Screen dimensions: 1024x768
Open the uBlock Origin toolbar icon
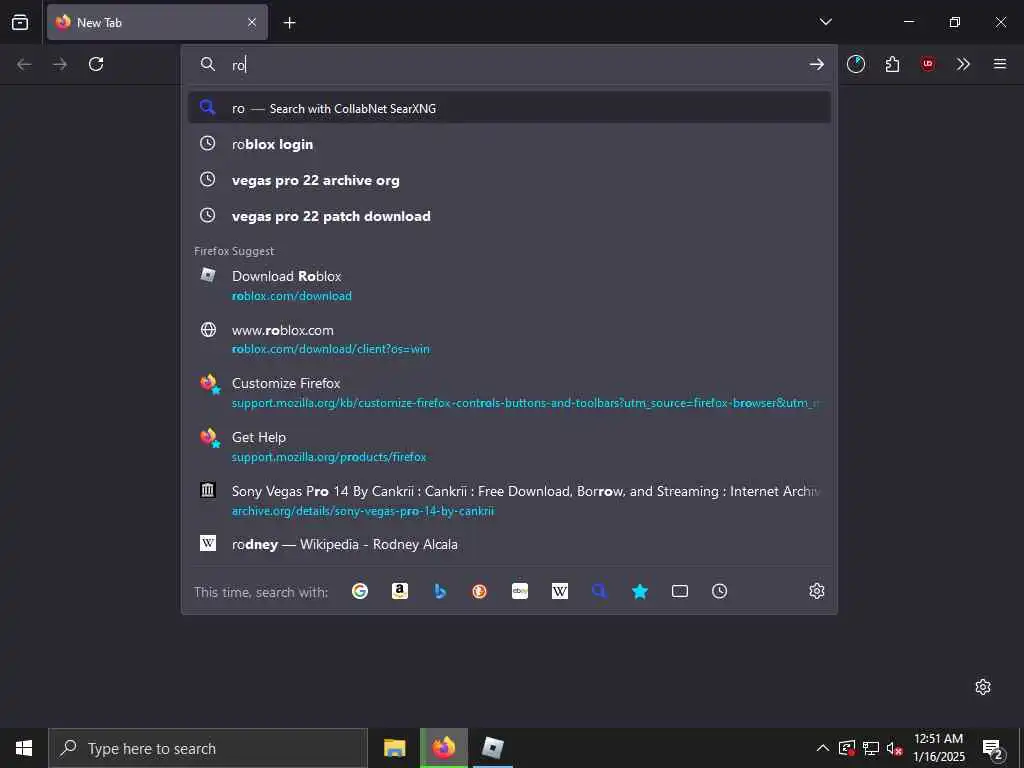(x=927, y=64)
